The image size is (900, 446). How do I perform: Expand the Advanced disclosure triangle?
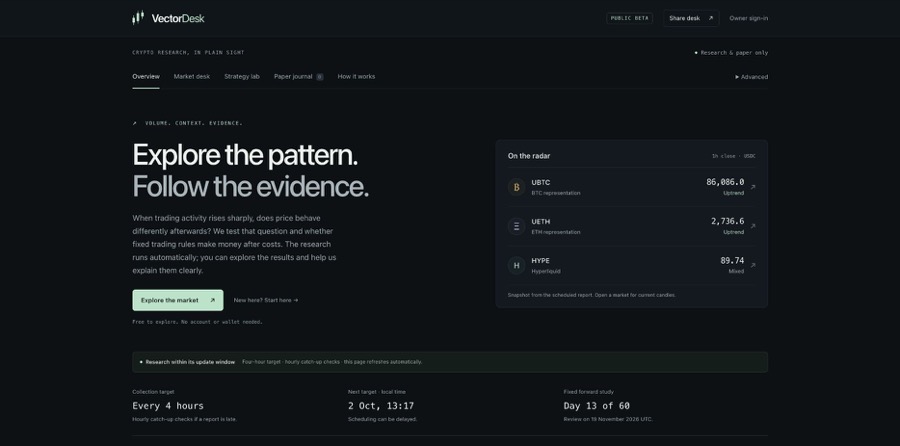coord(737,77)
